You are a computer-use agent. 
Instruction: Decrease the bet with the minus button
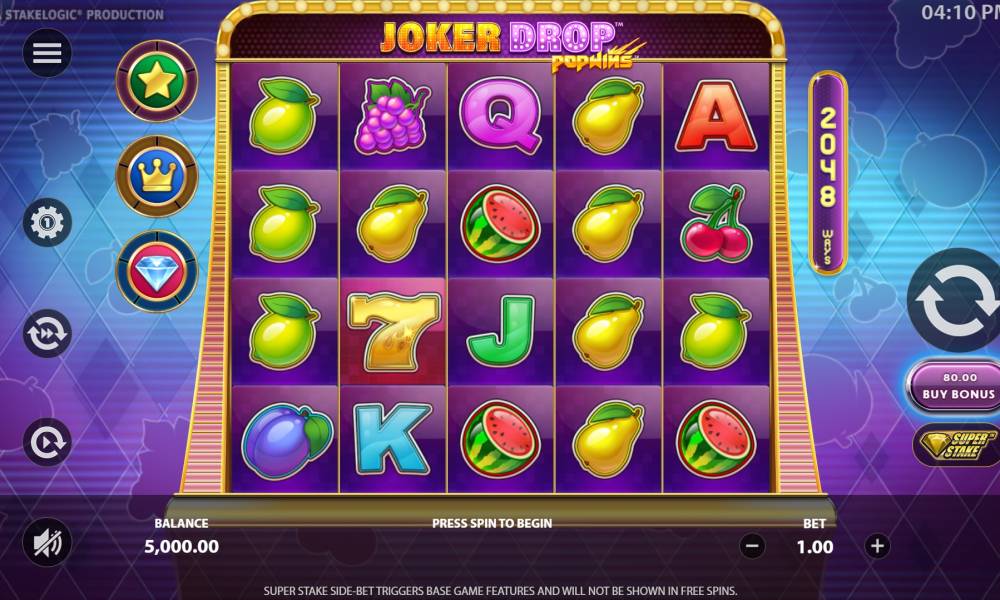[752, 546]
